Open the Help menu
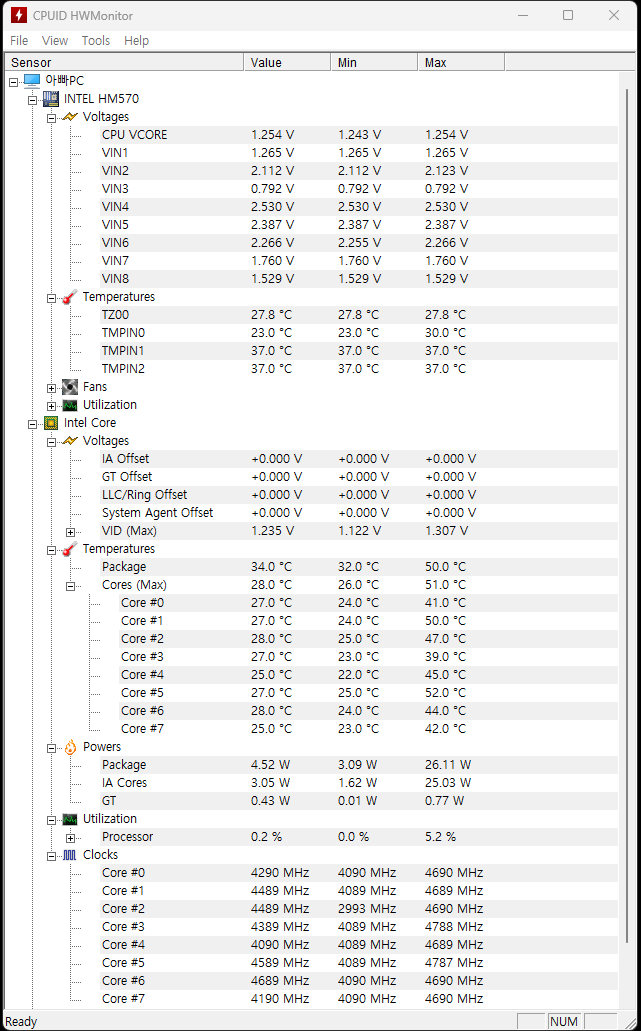 pos(136,41)
